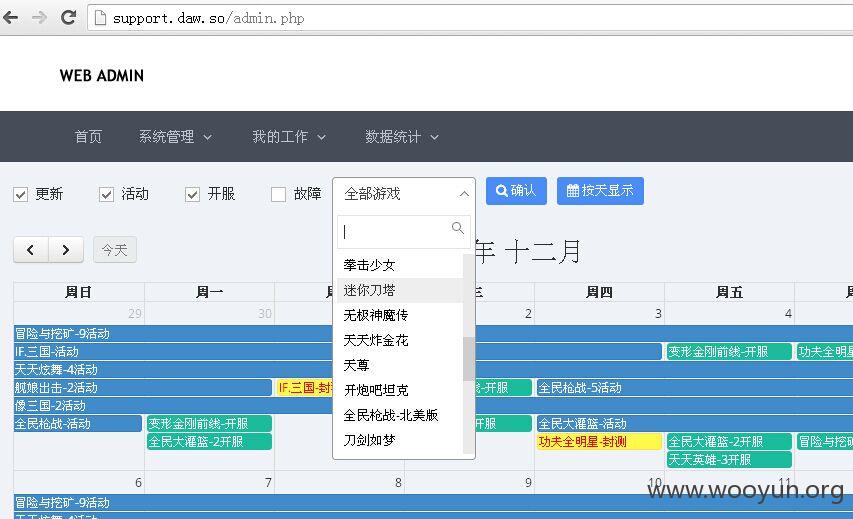The height and width of the screenshot is (519, 853).
Task: Select 天天炸金花 from game list
Action: tap(400, 340)
